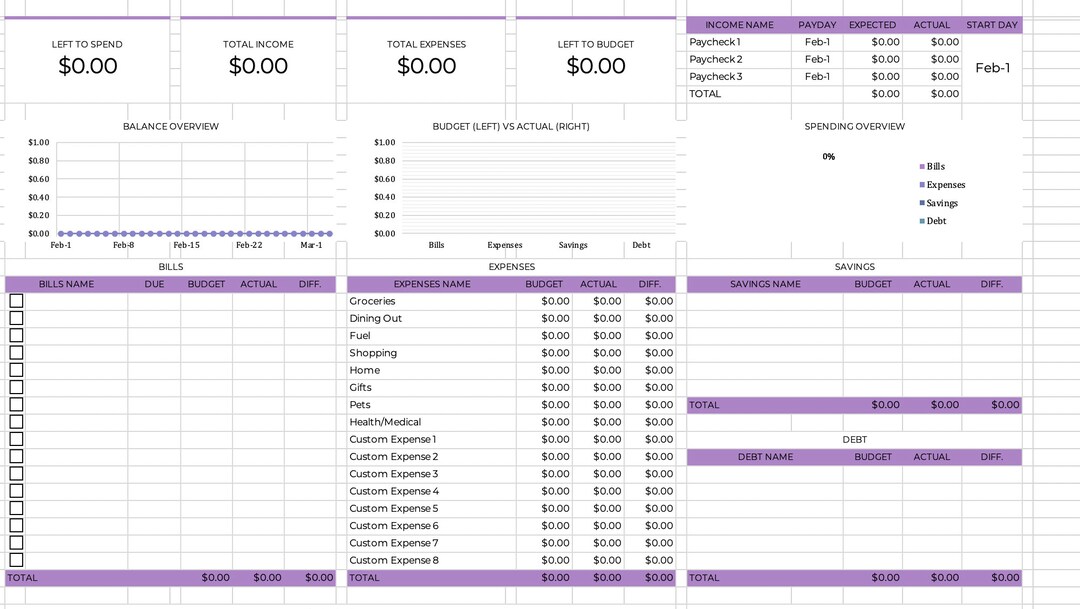Screen dimensions: 1080x609
Task: Click the Savings legend color swatch
Action: (x=922, y=203)
